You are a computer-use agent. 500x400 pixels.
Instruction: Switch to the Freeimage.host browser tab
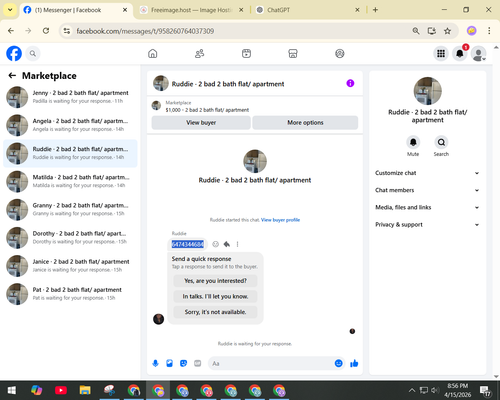point(191,10)
